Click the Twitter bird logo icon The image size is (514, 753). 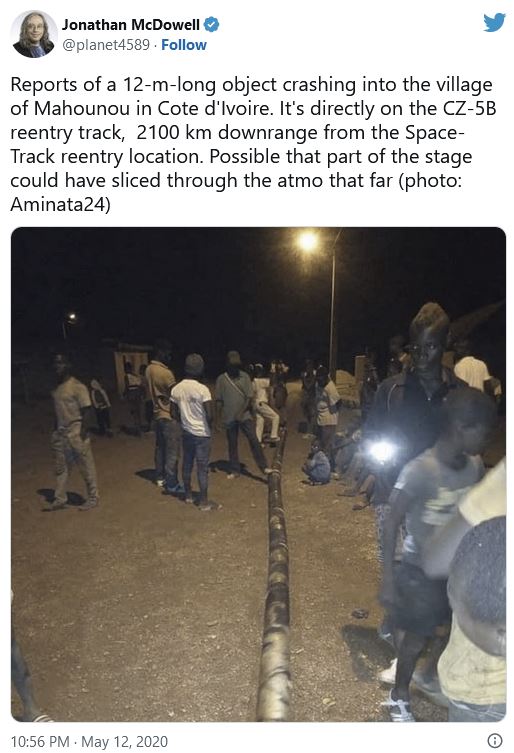494,22
